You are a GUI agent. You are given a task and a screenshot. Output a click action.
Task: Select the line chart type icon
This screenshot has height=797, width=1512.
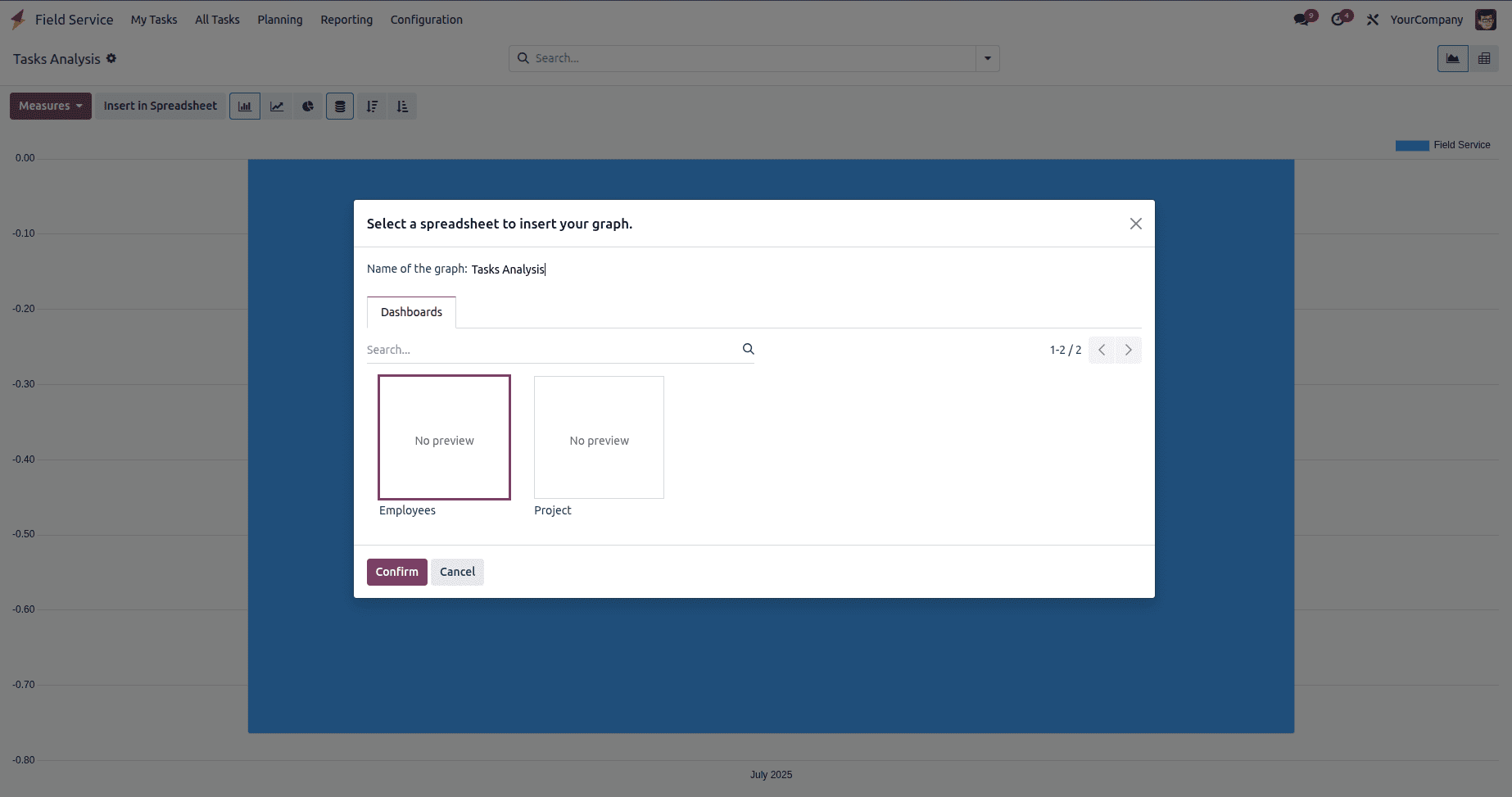277,106
